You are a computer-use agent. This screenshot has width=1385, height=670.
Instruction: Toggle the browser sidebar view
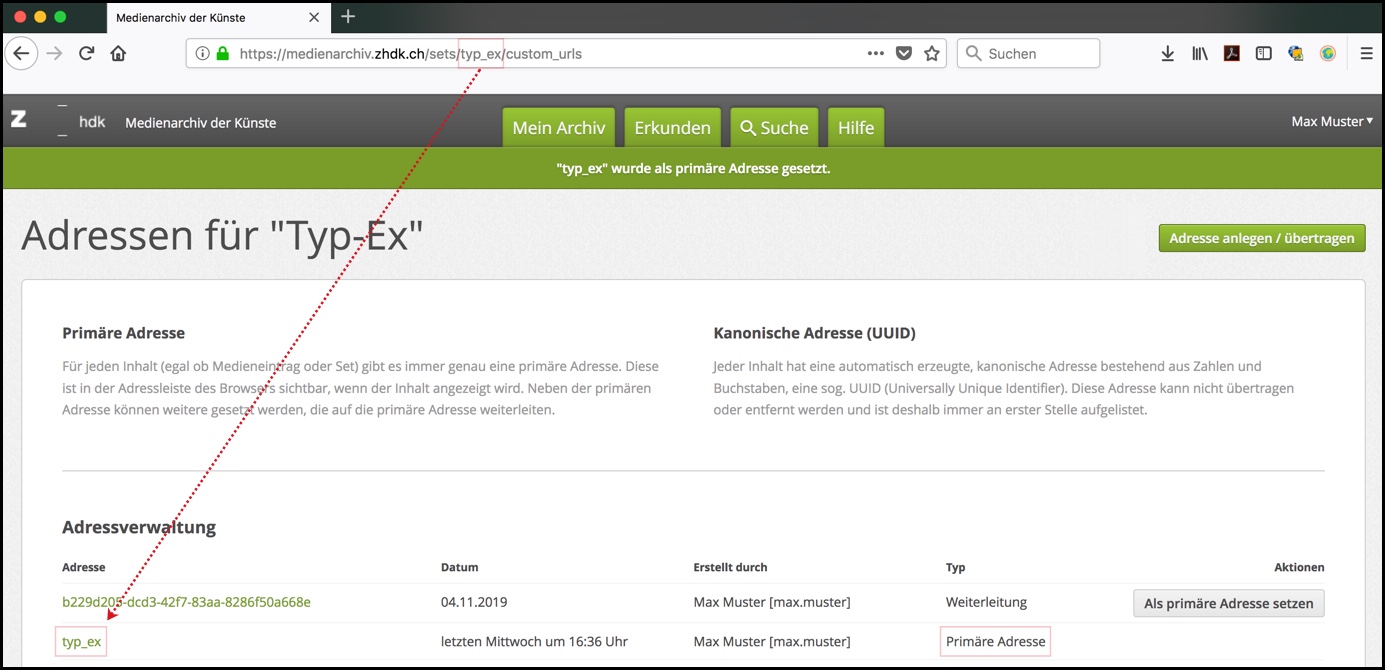pos(1264,54)
